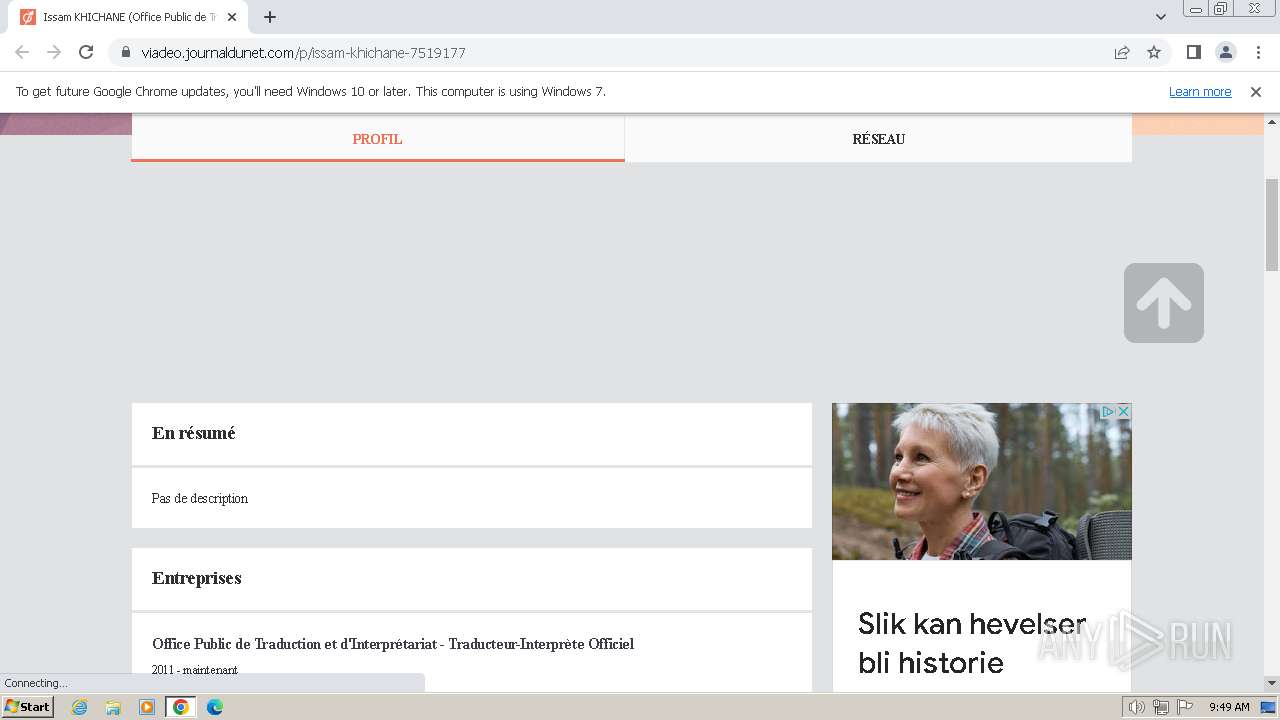
Task: Open File Explorer from taskbar
Action: point(113,707)
